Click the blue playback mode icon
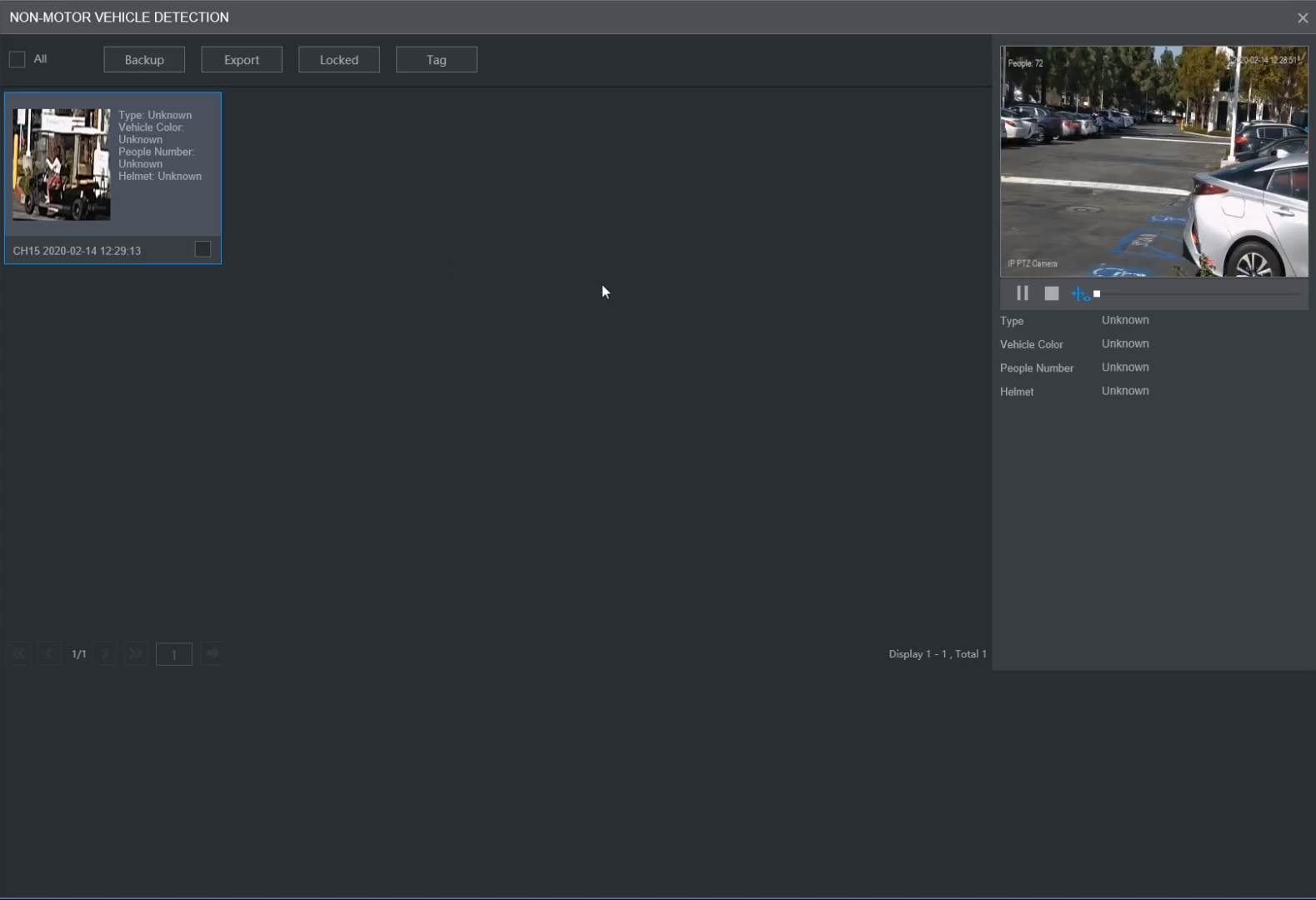The width and height of the screenshot is (1316, 900). tap(1080, 294)
